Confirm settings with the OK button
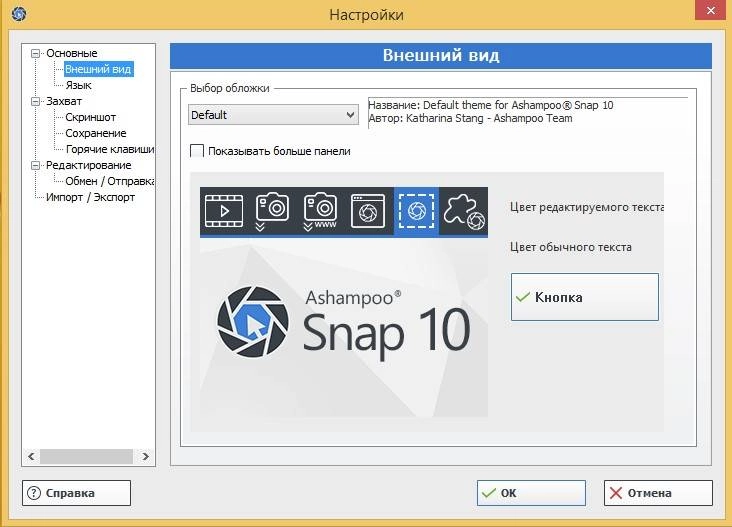This screenshot has height=527, width=732. [x=531, y=493]
